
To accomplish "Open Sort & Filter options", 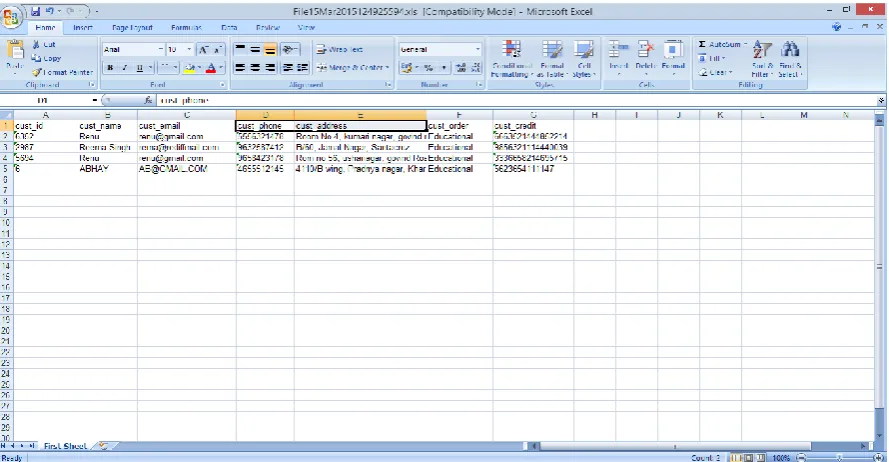I will point(762,59).
